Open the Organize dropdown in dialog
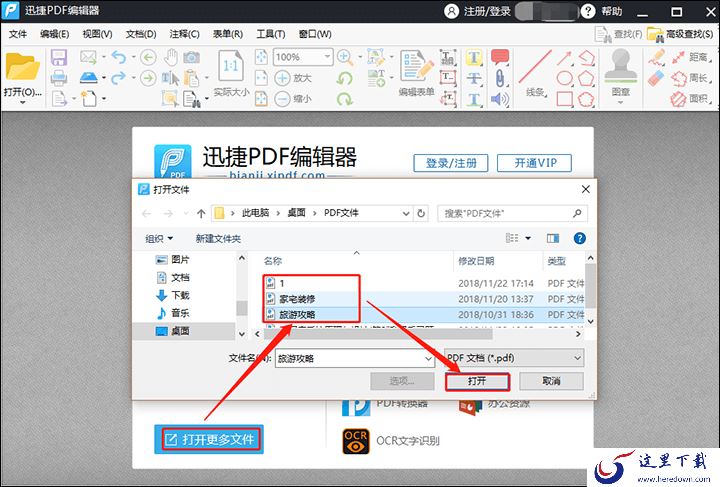 (x=159, y=239)
